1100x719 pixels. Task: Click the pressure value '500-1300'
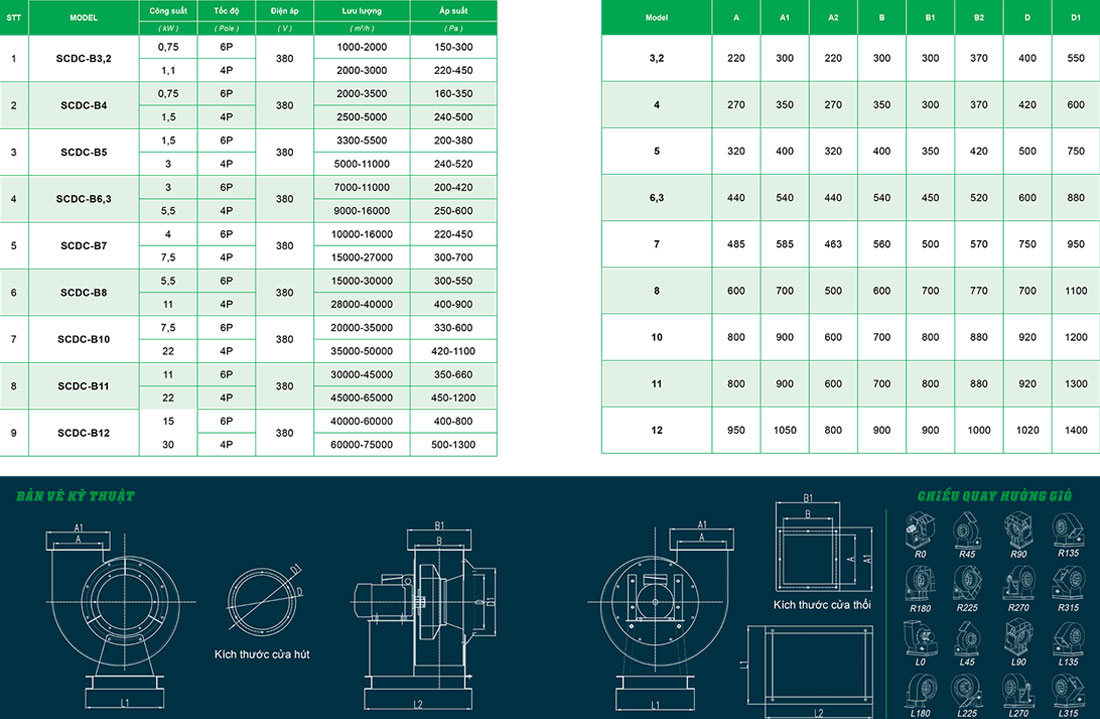point(453,444)
